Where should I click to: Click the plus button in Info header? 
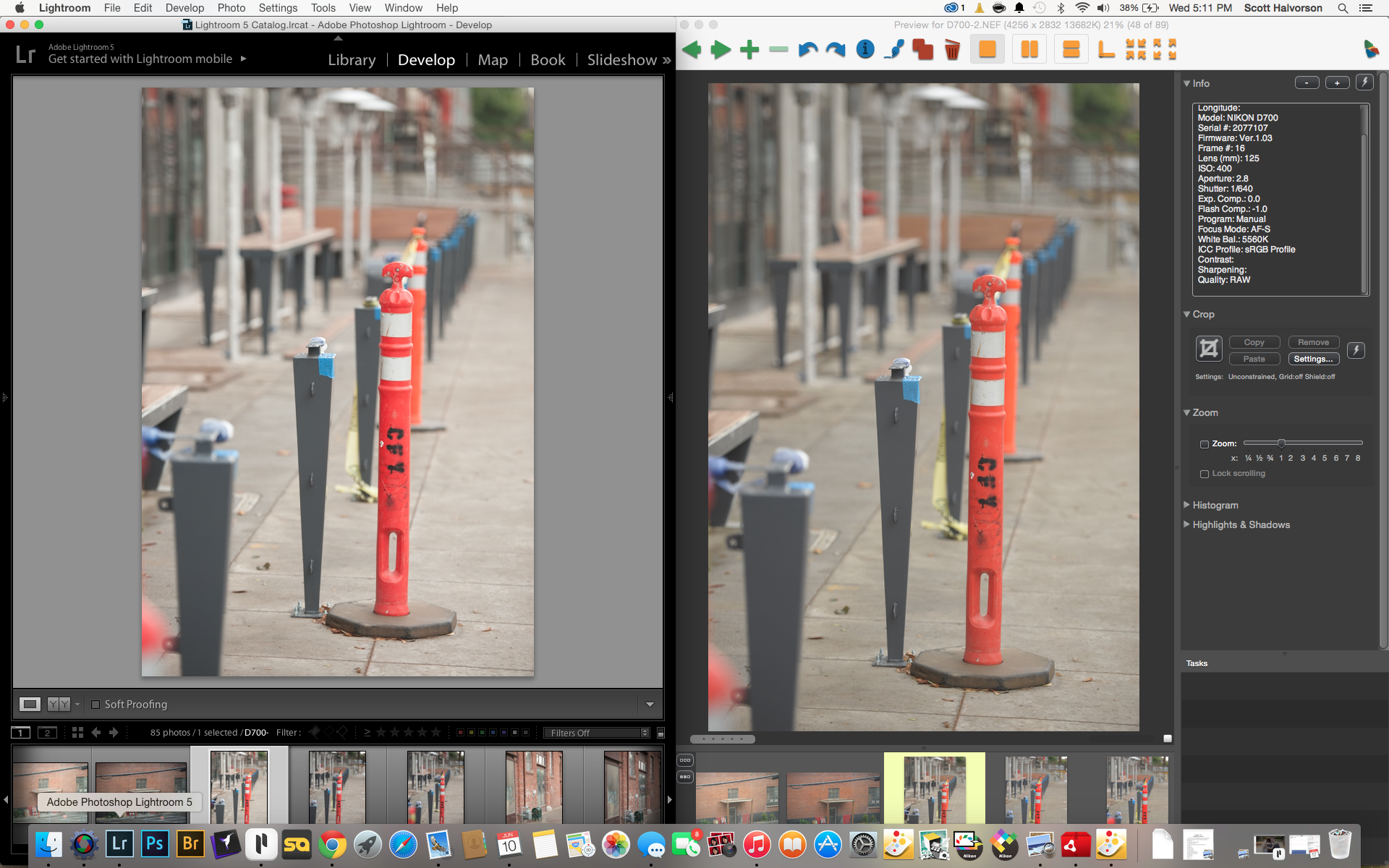point(1337,82)
